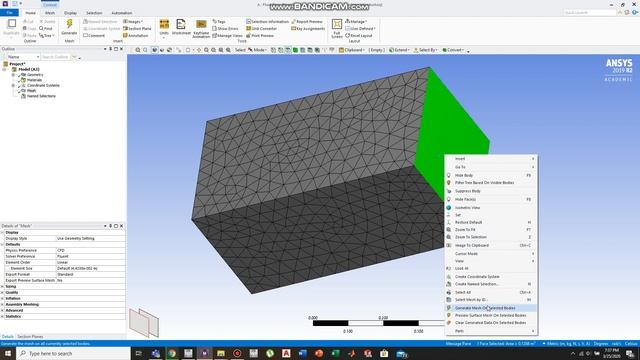The image size is (640, 360).
Task: Click the Bandicam record icon in taskbar
Action: click(237, 353)
